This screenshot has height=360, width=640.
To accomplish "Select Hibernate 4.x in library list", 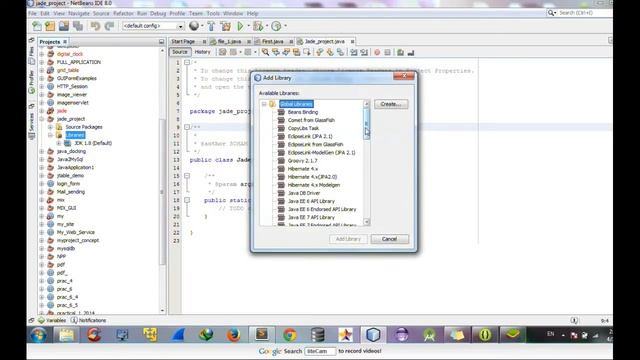I will coord(302,169).
